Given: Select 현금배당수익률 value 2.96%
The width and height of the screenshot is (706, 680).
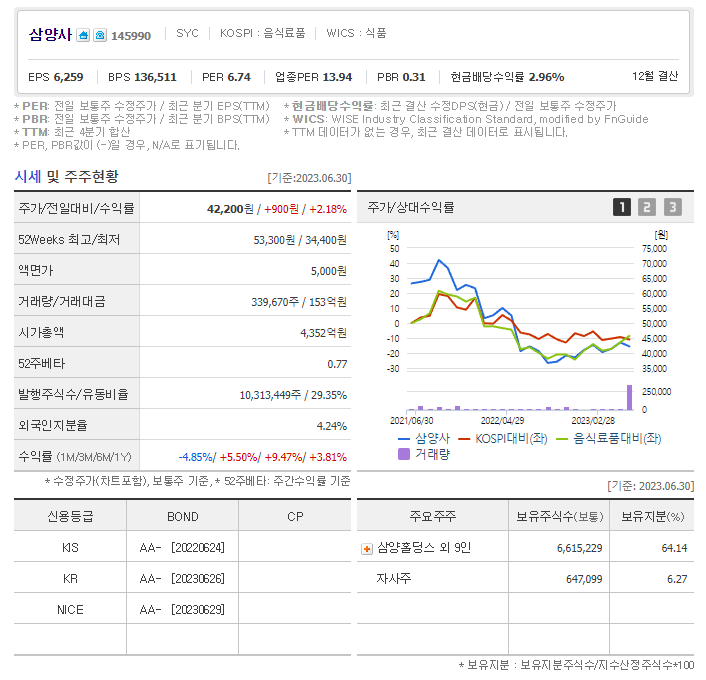Looking at the screenshot, I should pyautogui.click(x=546, y=77).
